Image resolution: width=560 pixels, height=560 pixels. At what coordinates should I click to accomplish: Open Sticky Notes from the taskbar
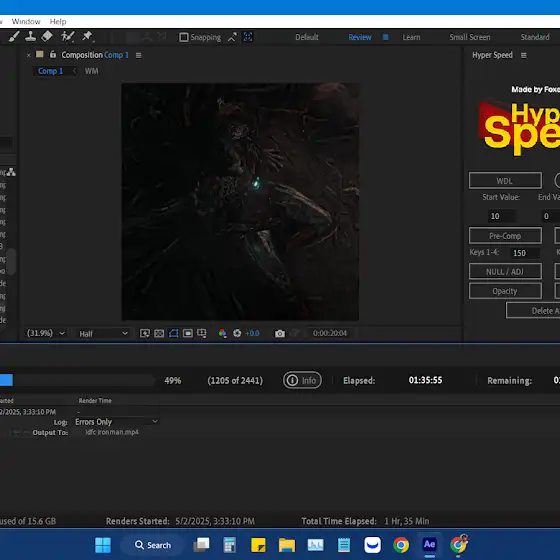pyautogui.click(x=258, y=545)
